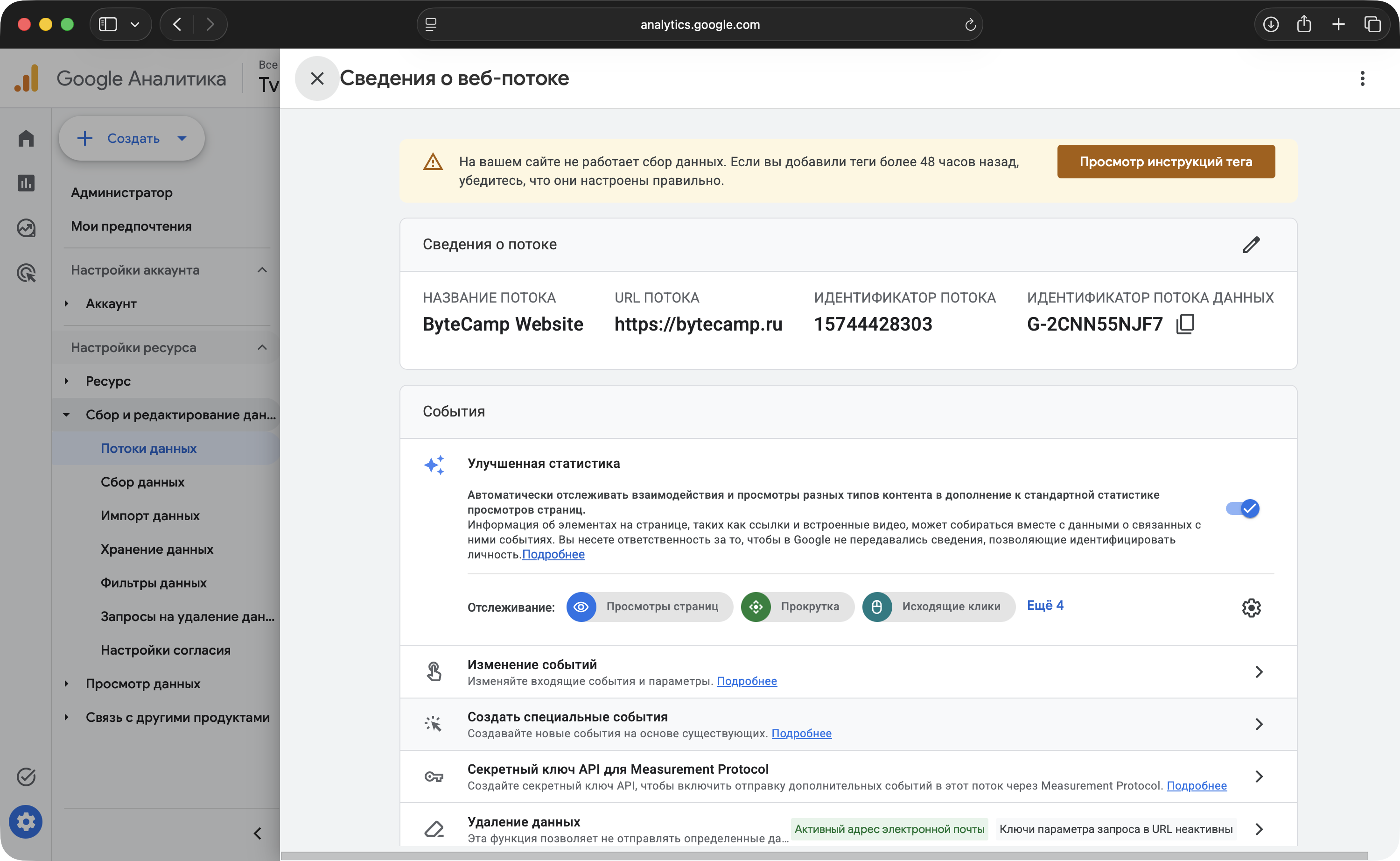Open Мои предпочтения menu item
The height and width of the screenshot is (861, 1400).
[x=132, y=226]
